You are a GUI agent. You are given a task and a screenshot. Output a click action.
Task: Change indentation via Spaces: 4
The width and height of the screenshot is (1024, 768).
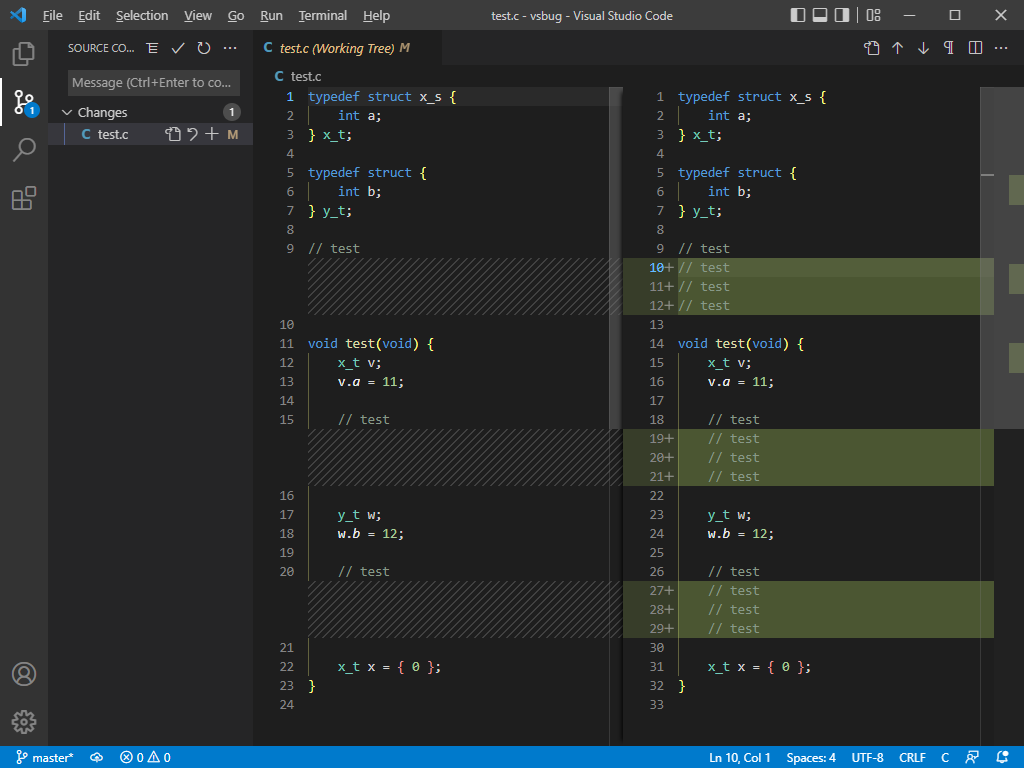810,758
